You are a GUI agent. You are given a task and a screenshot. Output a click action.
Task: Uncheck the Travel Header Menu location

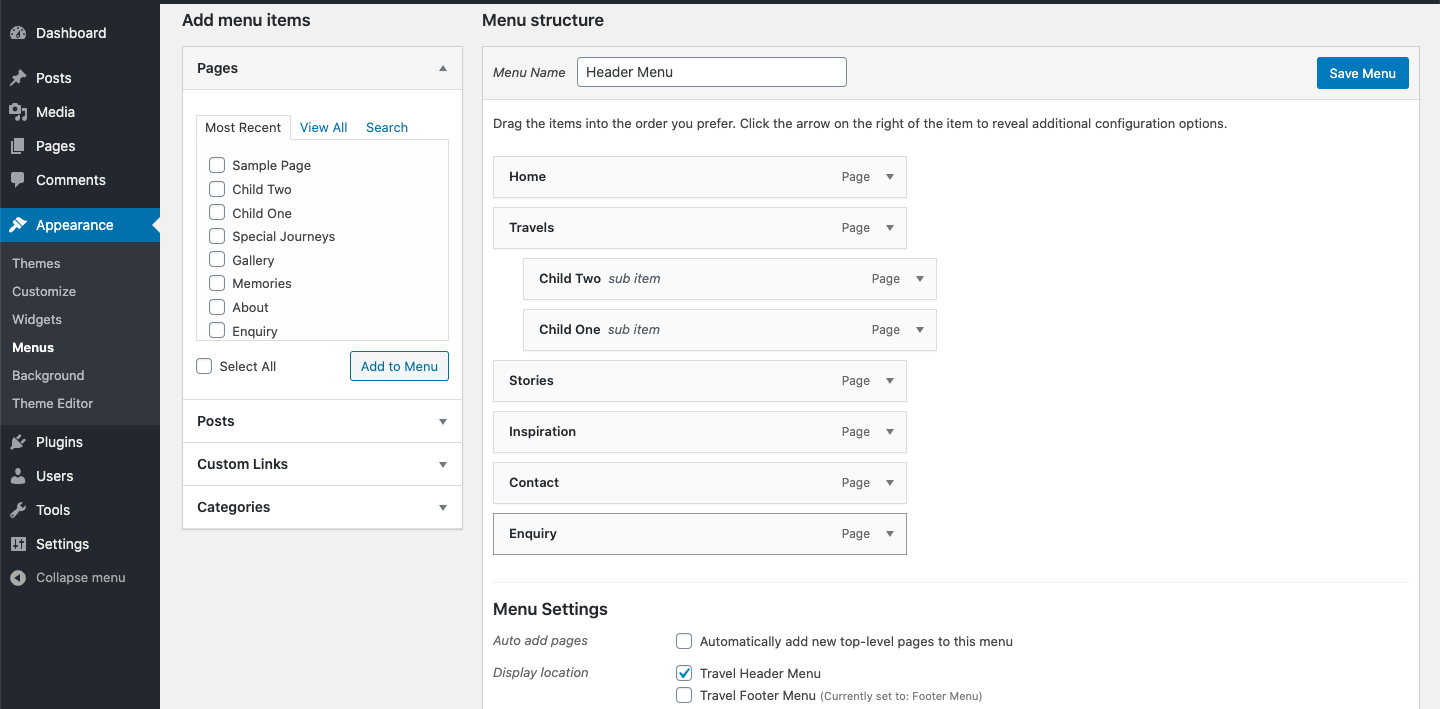point(684,673)
